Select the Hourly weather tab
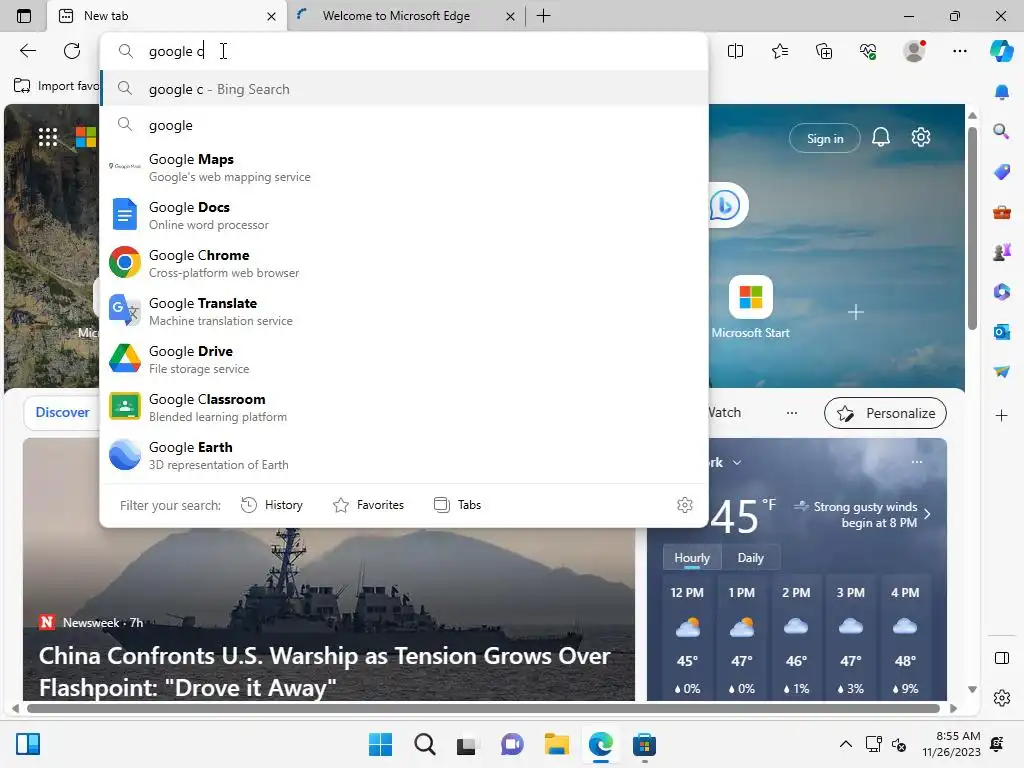 click(x=692, y=558)
